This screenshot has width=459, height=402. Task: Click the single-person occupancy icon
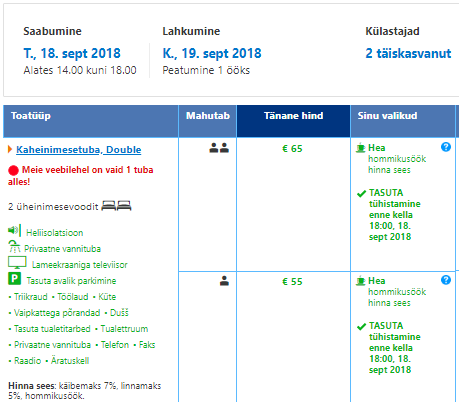224,281
